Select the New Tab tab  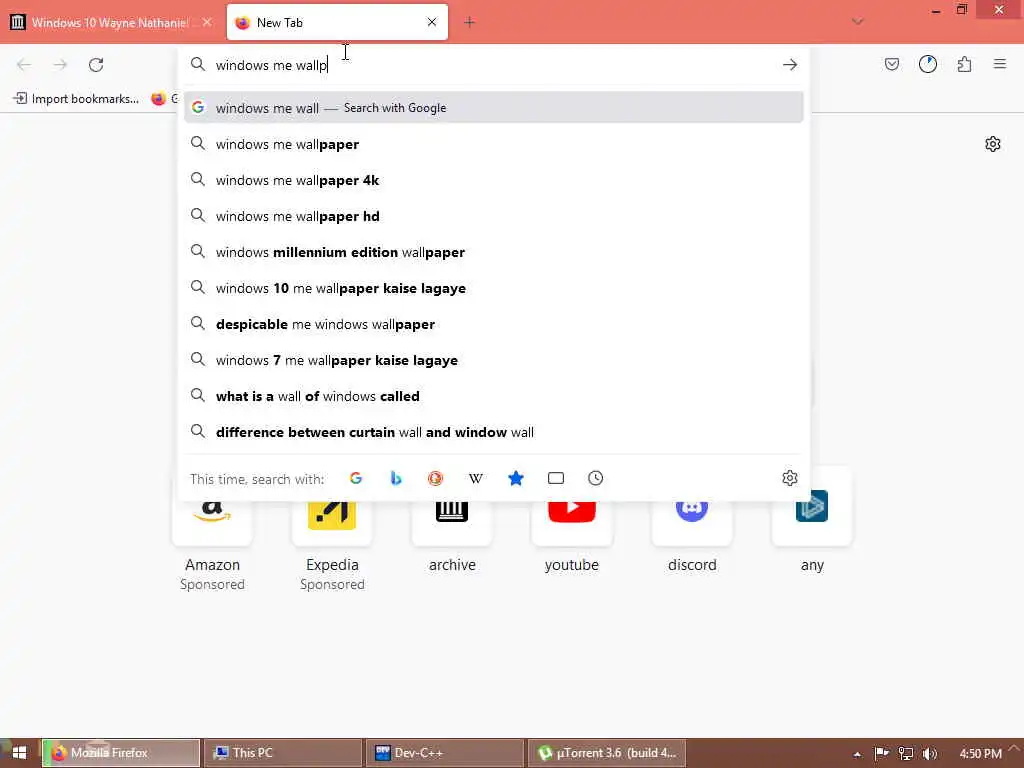coord(337,22)
